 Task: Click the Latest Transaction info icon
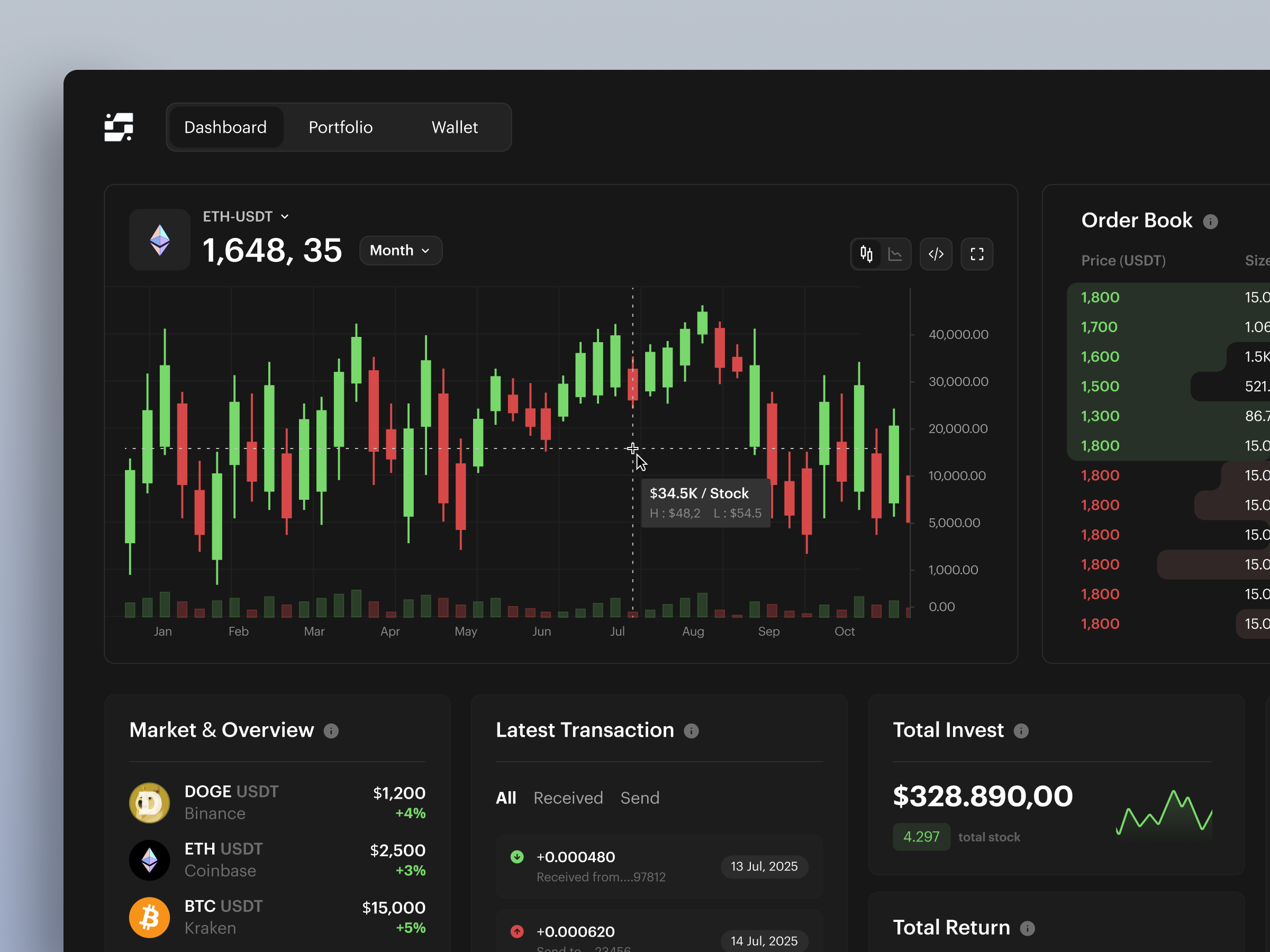(x=692, y=730)
